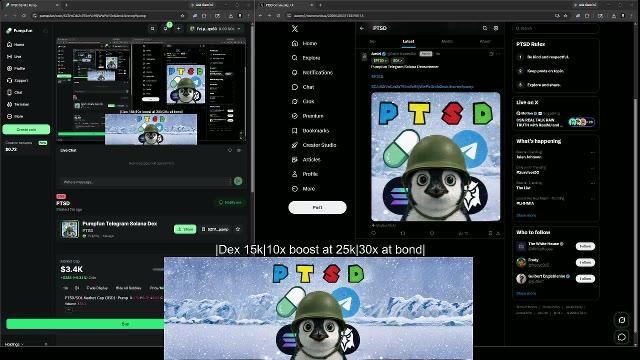640x360 pixels.
Task: Search within the PTSD community
Action: coord(485,28)
